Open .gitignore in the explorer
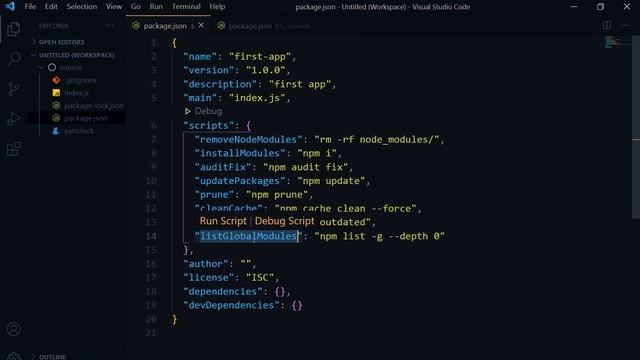640x360 pixels. pos(80,80)
